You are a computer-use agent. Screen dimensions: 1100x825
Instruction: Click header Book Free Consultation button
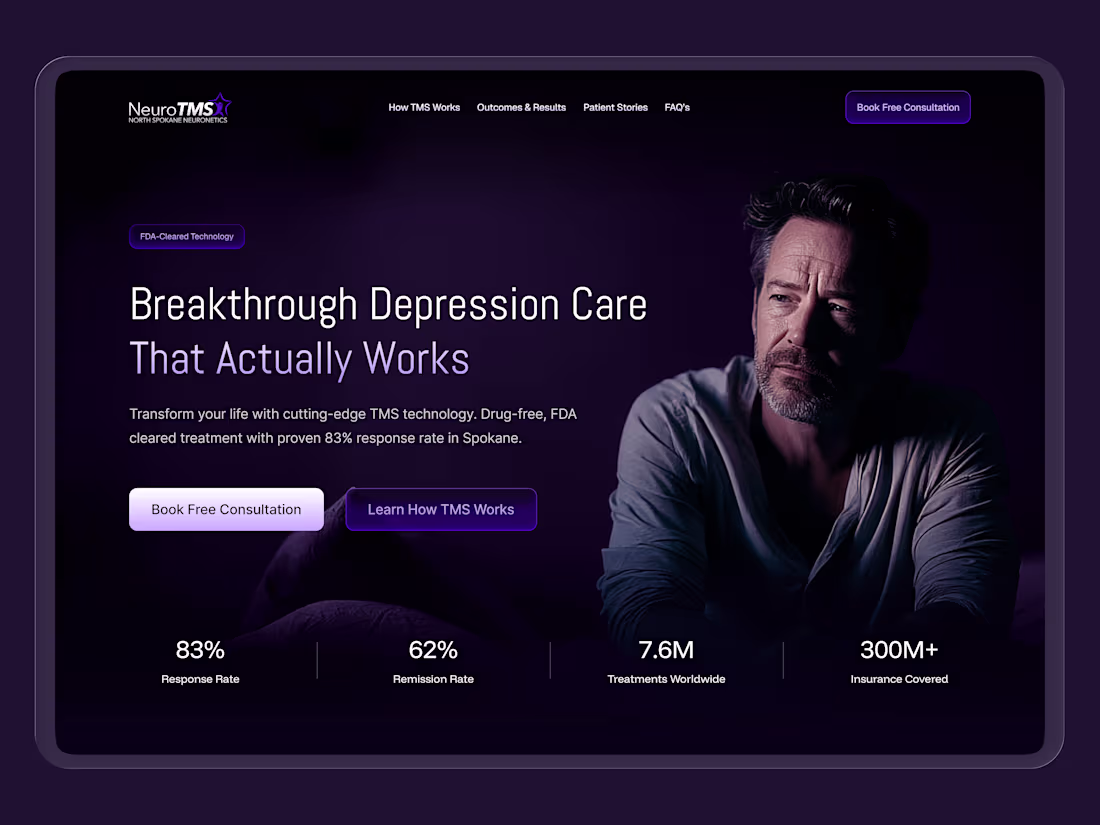(x=908, y=107)
